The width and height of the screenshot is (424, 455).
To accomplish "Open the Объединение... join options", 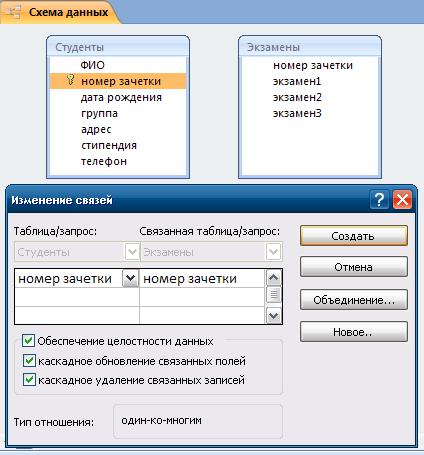I will [354, 300].
